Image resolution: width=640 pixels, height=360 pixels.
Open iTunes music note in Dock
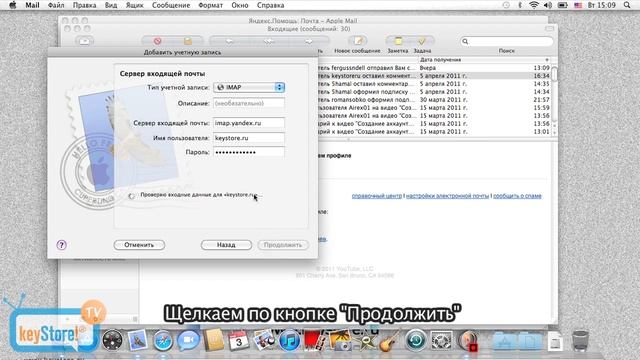(290, 340)
